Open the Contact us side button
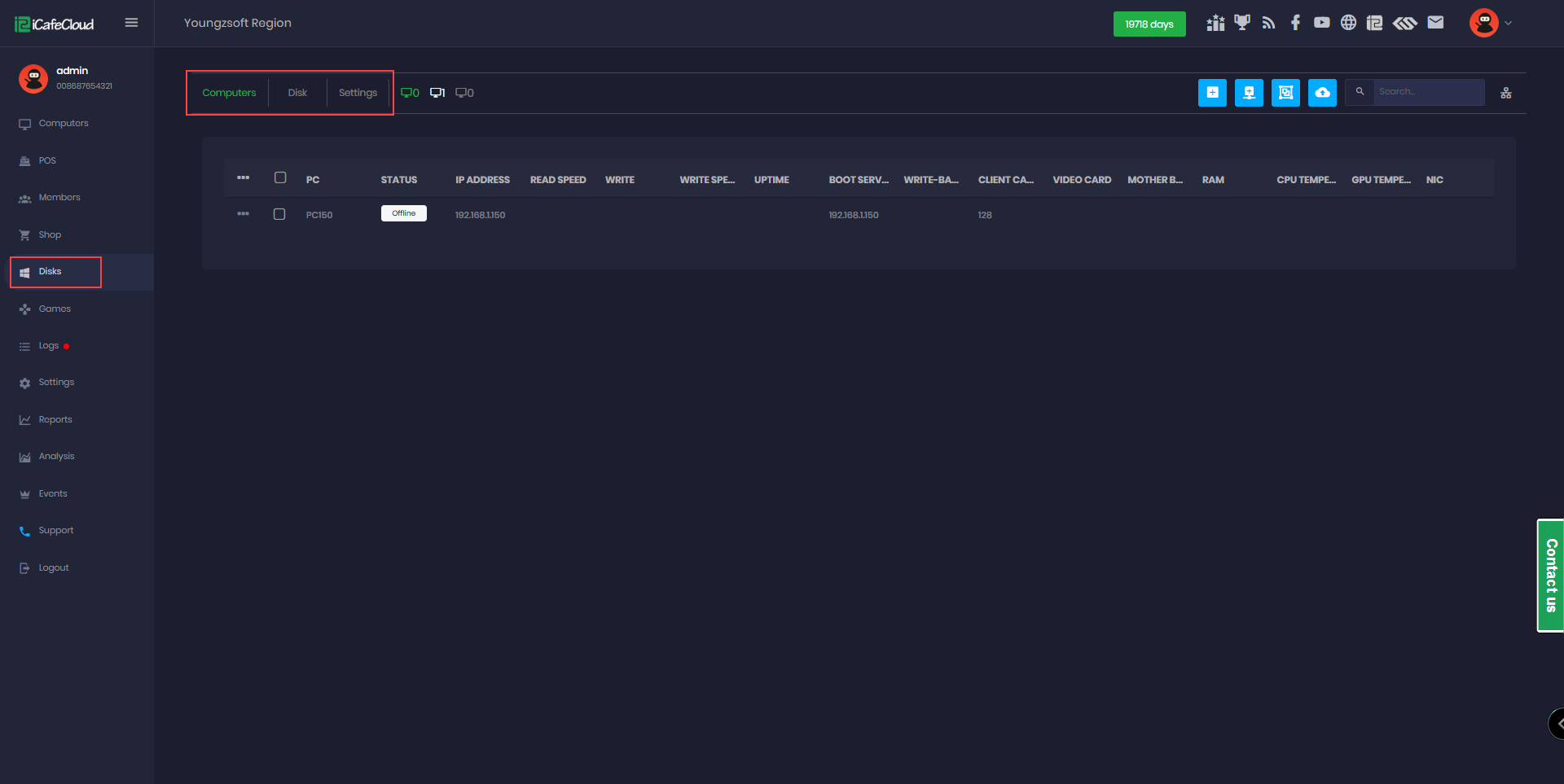 [1550, 576]
